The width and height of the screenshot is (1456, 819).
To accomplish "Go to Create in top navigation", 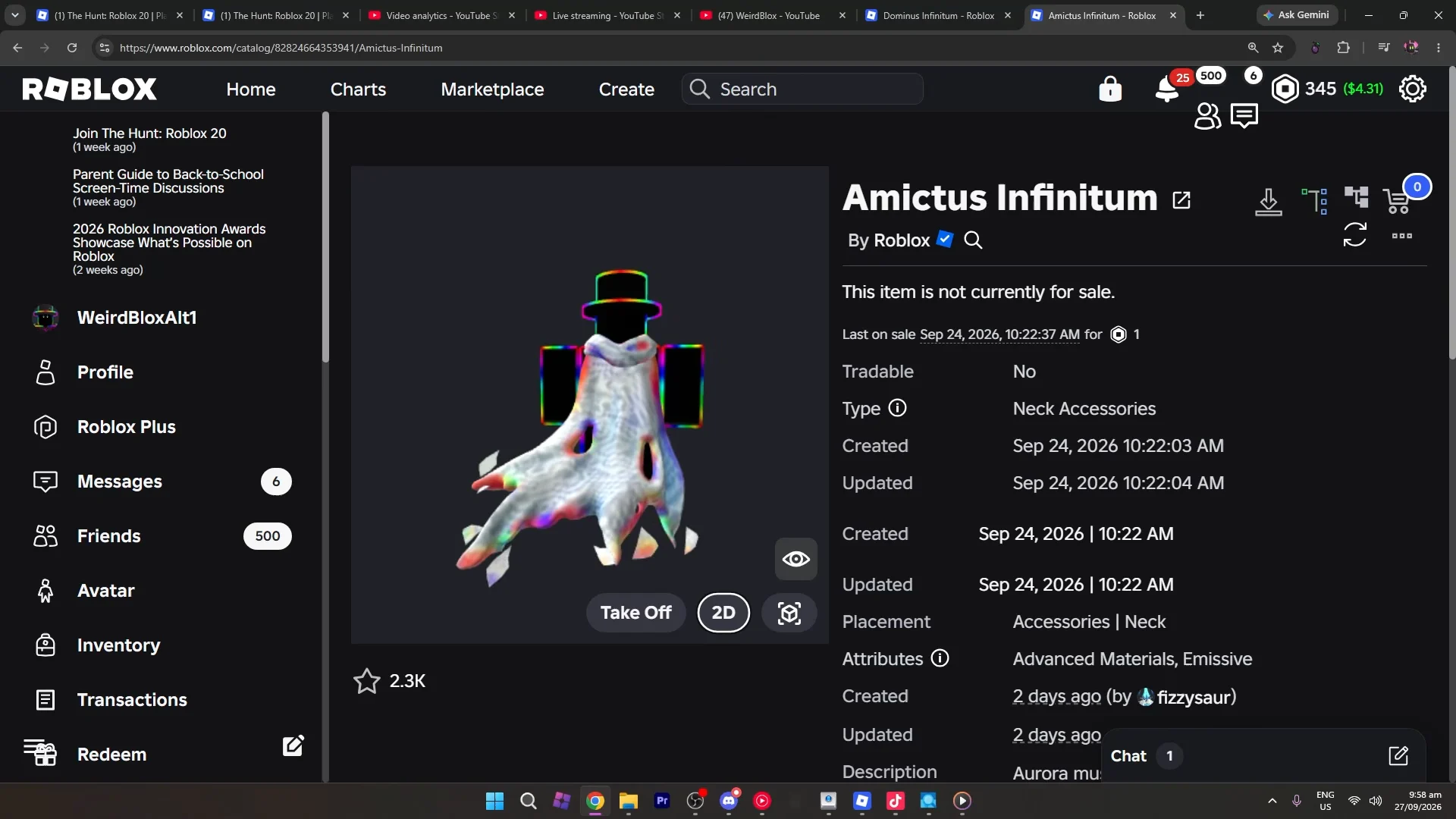I will pos(626,89).
